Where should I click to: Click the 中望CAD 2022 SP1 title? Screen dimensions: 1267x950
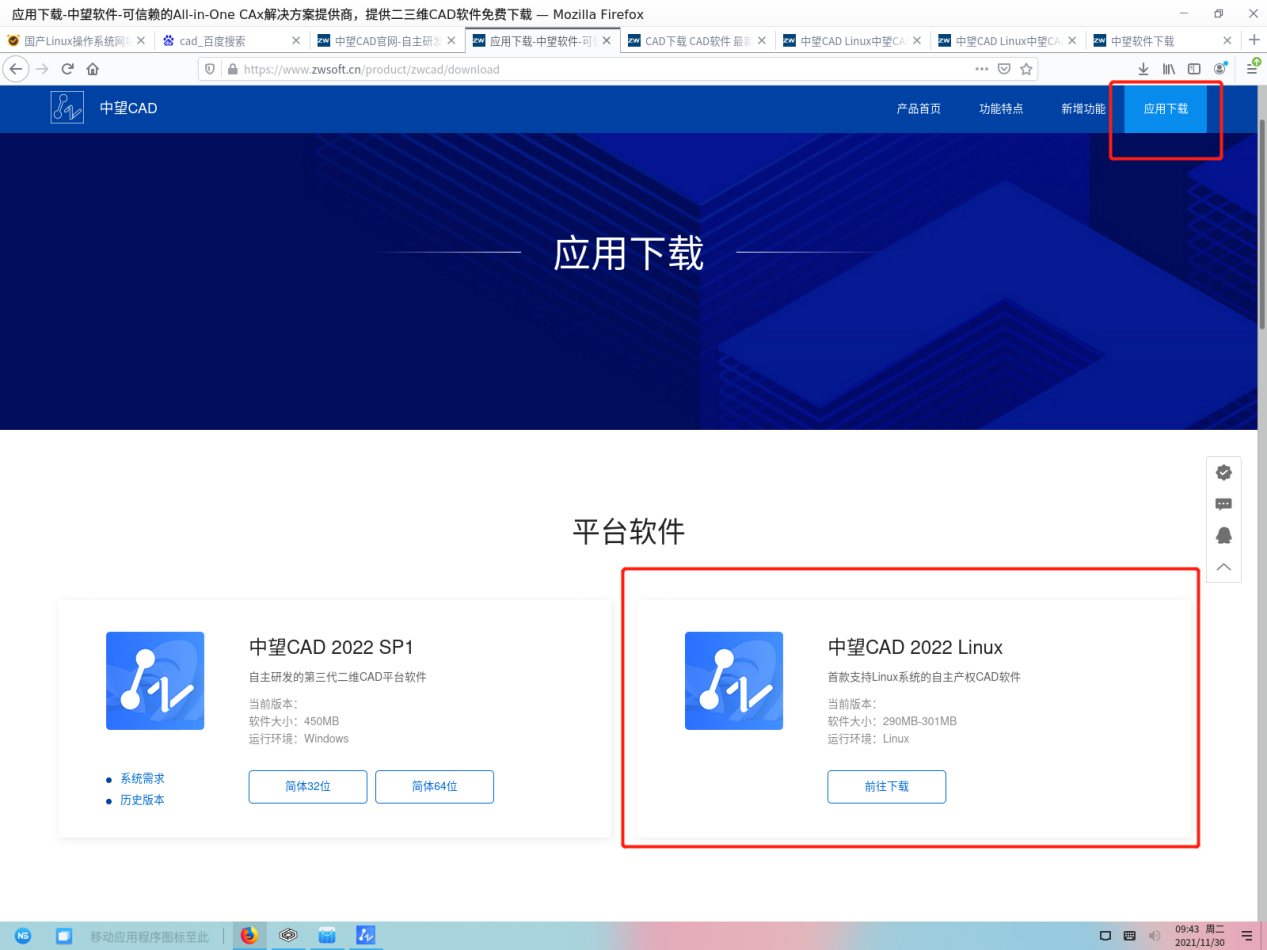pyautogui.click(x=331, y=647)
